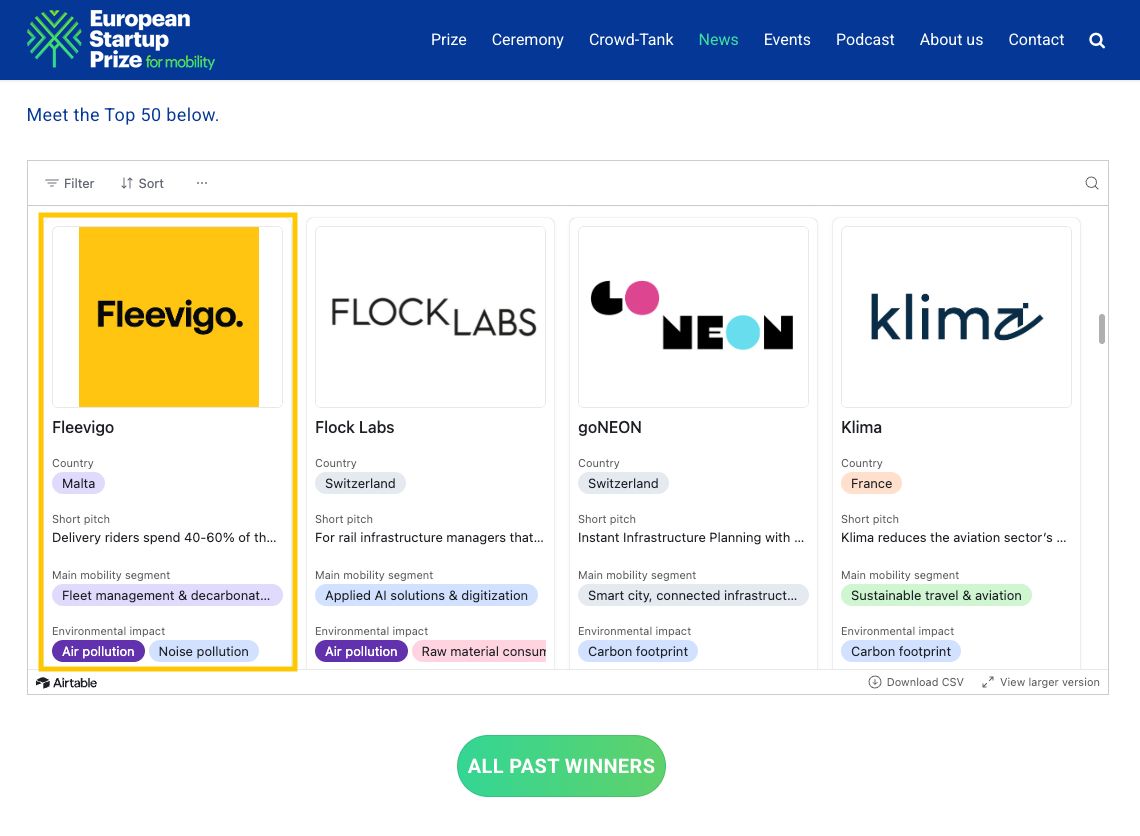Click the European Startup Prize logo
Screen dimensions: 1140x836
[121, 39]
